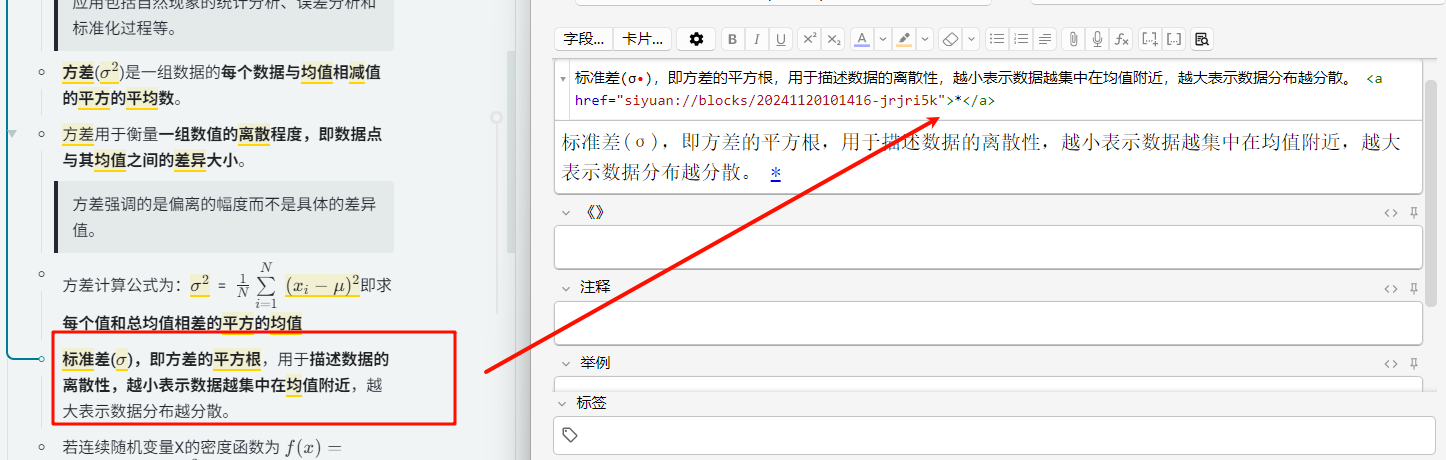The width and height of the screenshot is (1446, 460).
Task: Toggle underline formatting in card editor
Action: click(x=780, y=39)
